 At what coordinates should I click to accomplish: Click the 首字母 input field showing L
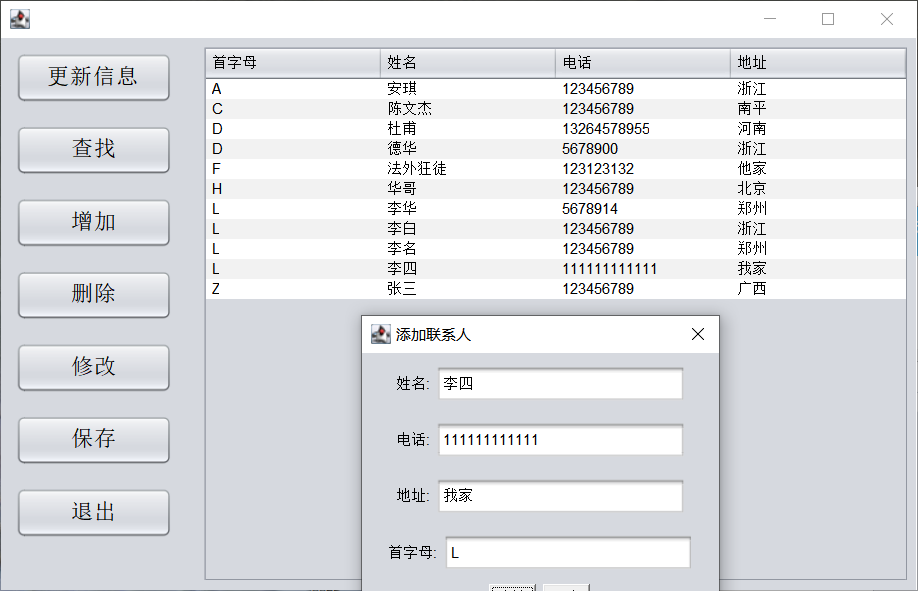pos(567,552)
